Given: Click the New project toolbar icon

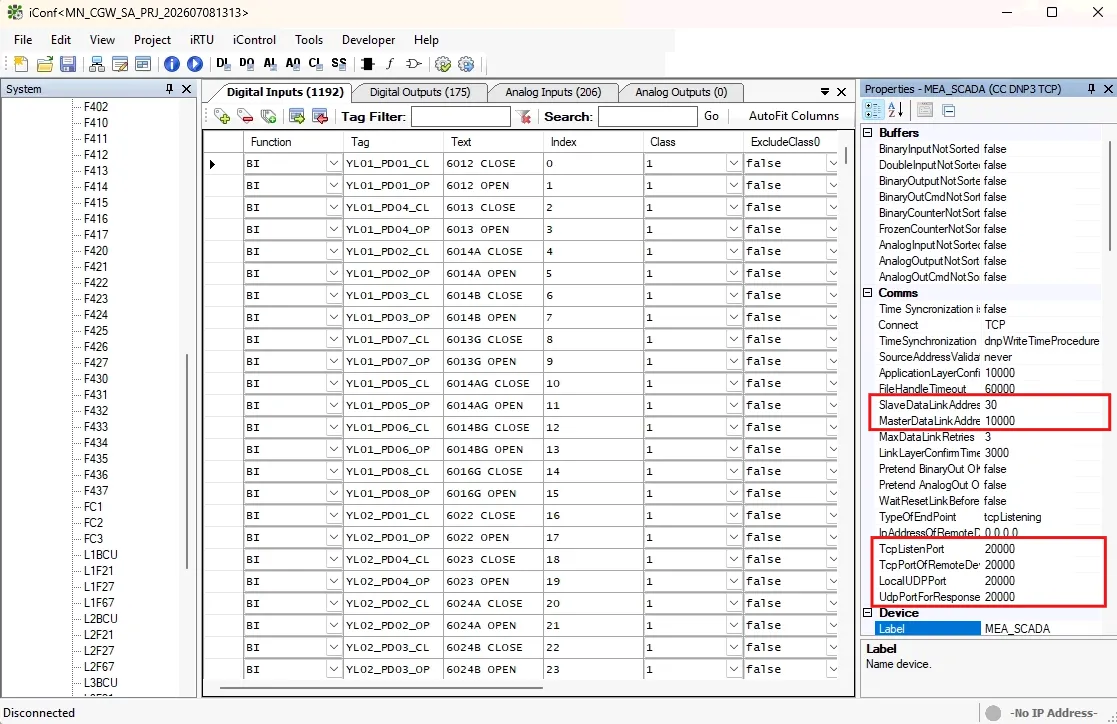Looking at the screenshot, I should (21, 64).
